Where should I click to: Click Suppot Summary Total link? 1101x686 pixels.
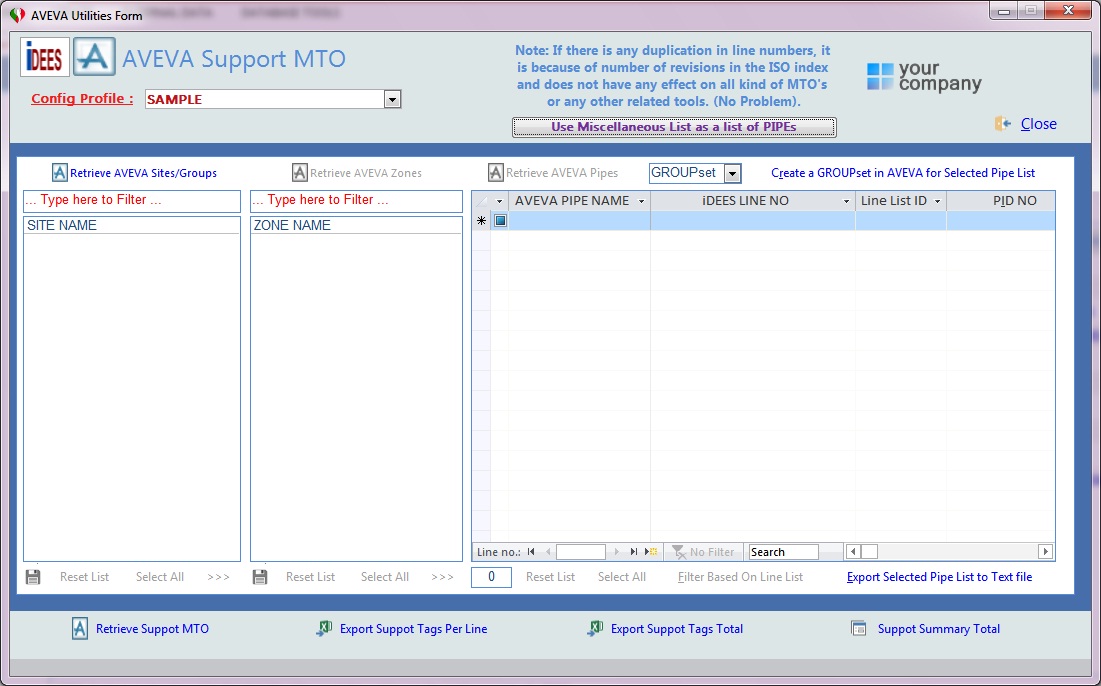point(939,629)
